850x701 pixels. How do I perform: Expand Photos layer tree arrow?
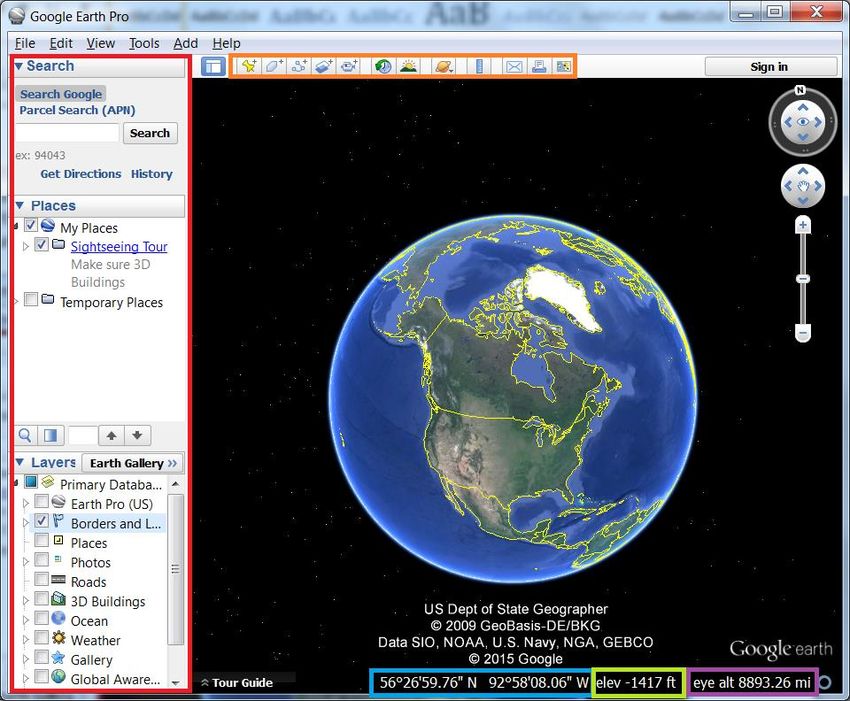click(25, 562)
